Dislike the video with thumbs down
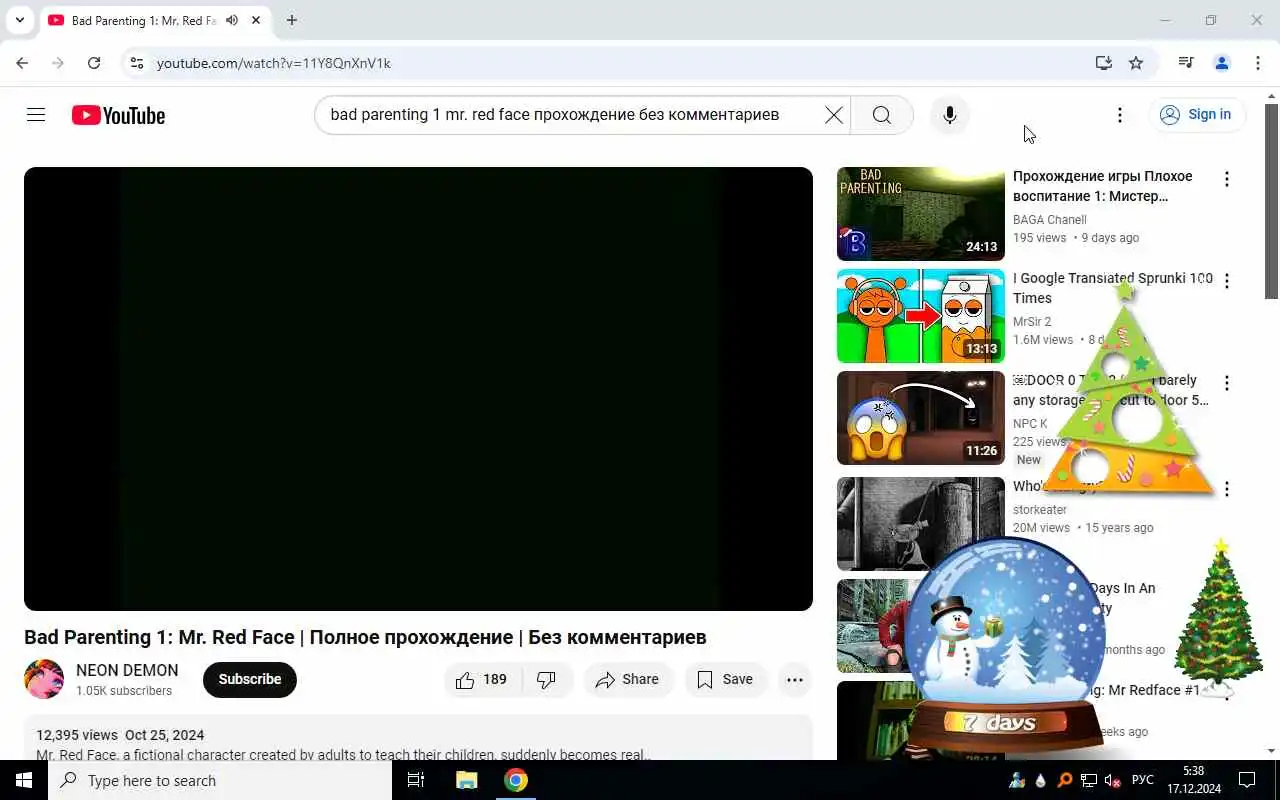This screenshot has height=800, width=1280. click(x=546, y=680)
